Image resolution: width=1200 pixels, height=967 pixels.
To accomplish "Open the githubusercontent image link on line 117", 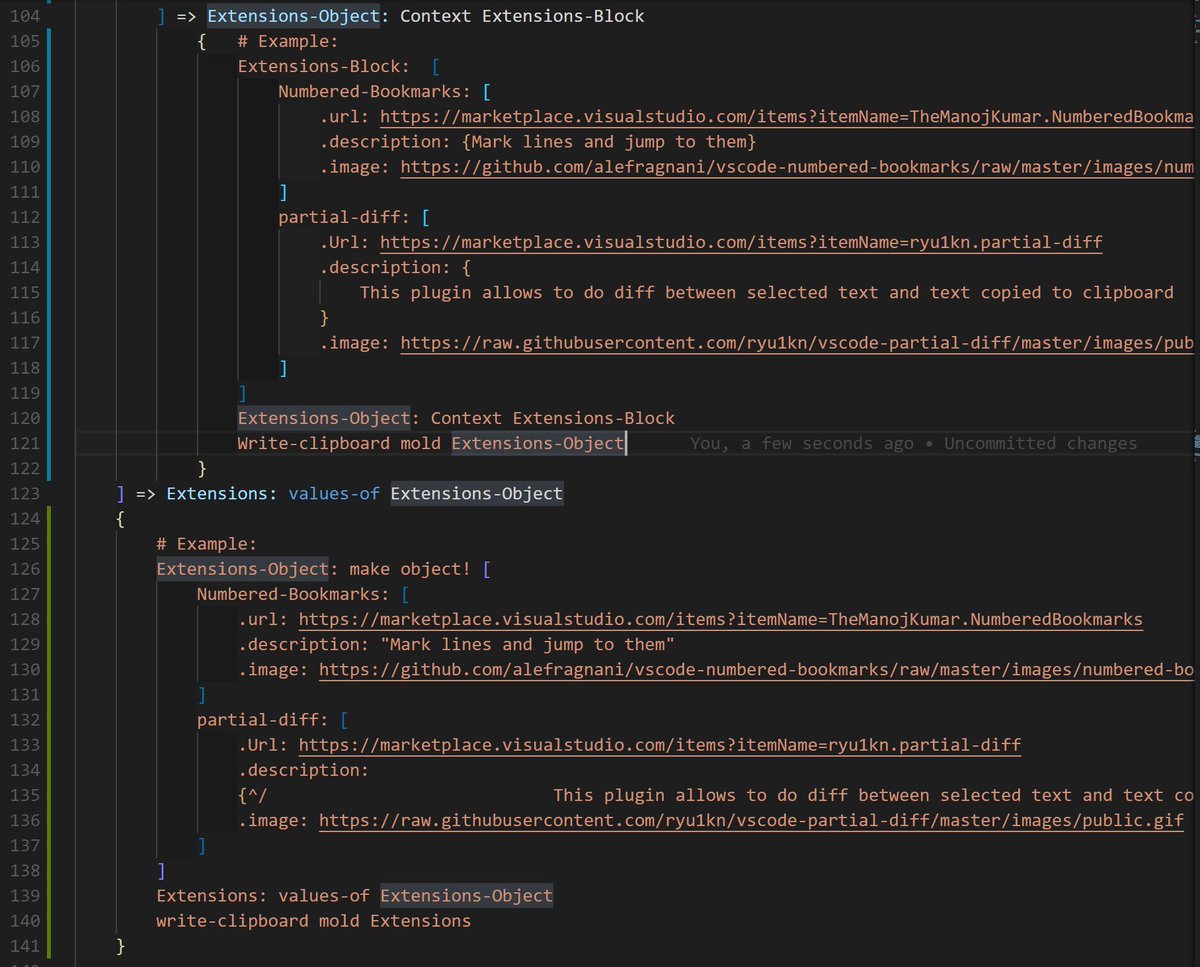I will pos(797,343).
